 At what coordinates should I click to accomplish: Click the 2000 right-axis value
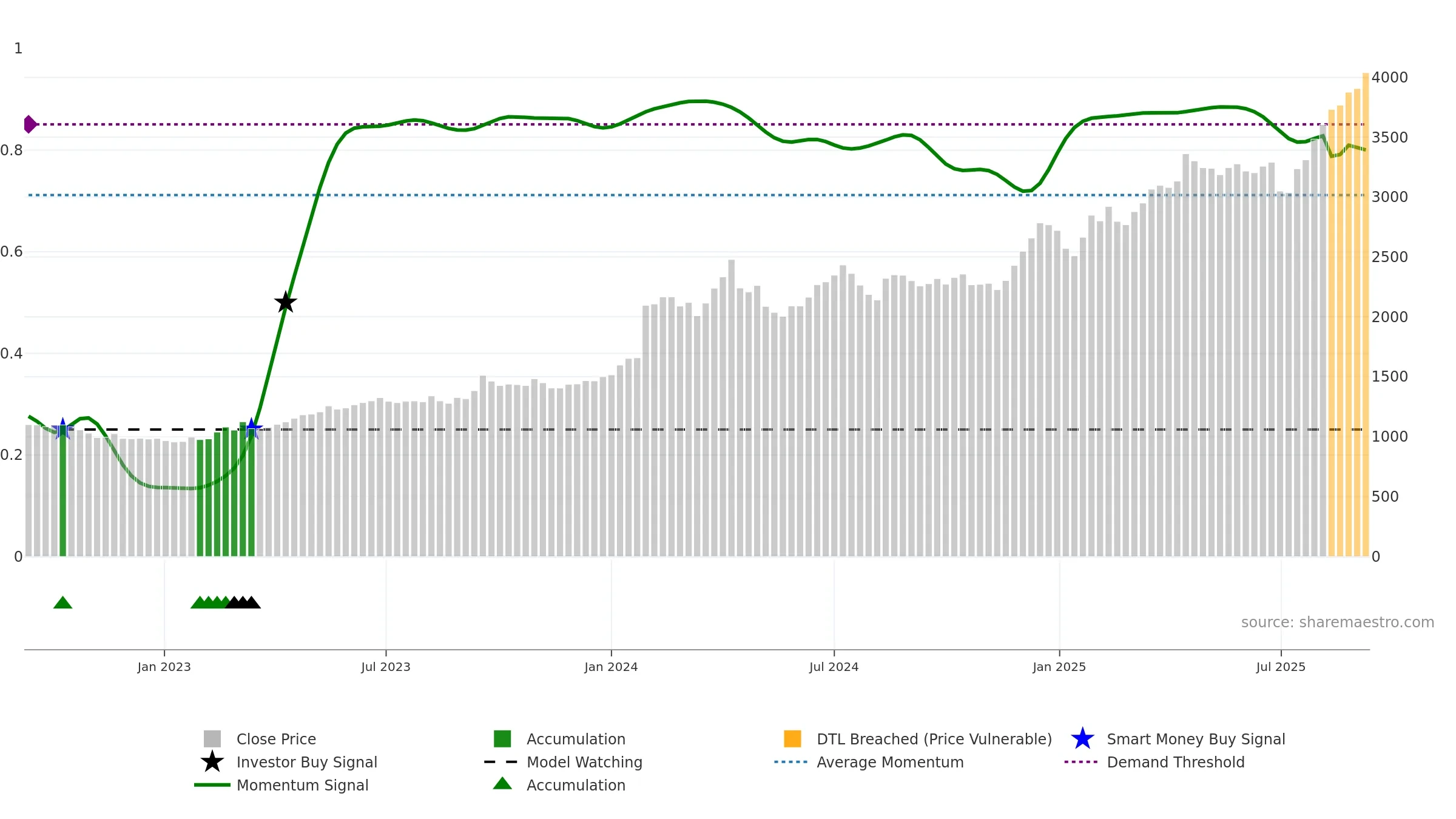[1390, 317]
